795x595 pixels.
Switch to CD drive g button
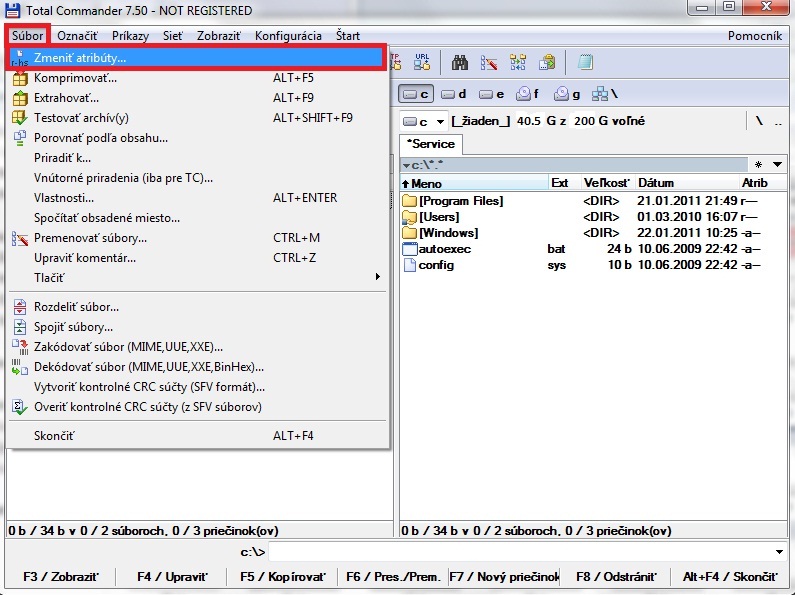coord(566,94)
